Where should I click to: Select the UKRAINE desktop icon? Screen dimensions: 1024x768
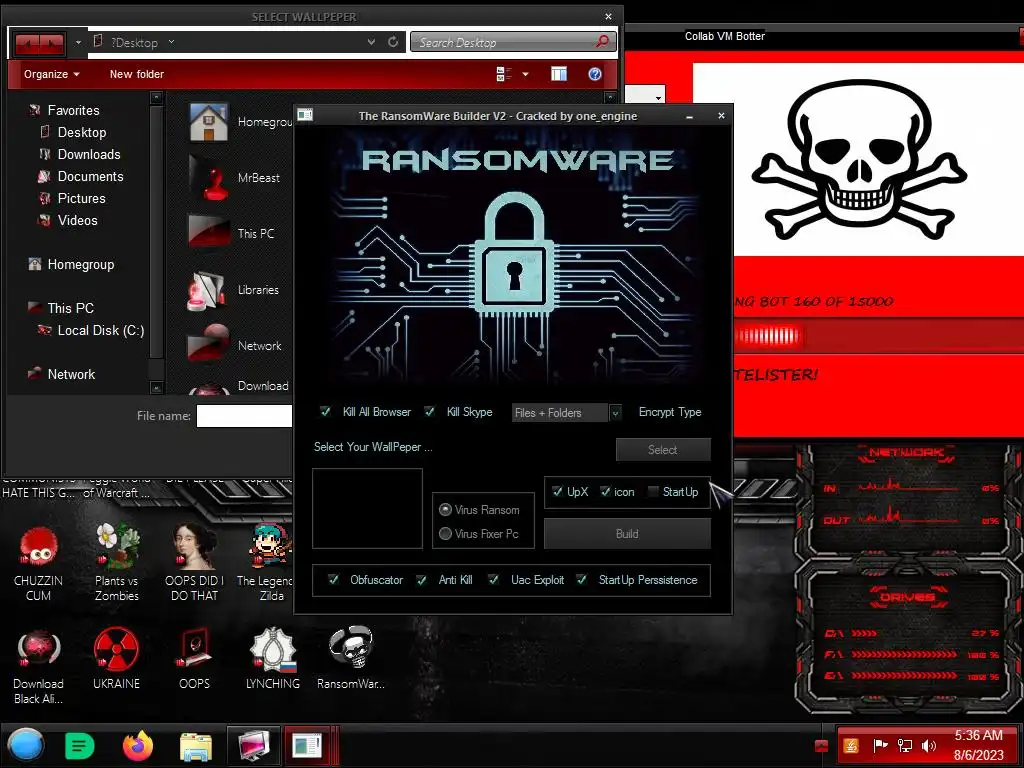click(116, 658)
